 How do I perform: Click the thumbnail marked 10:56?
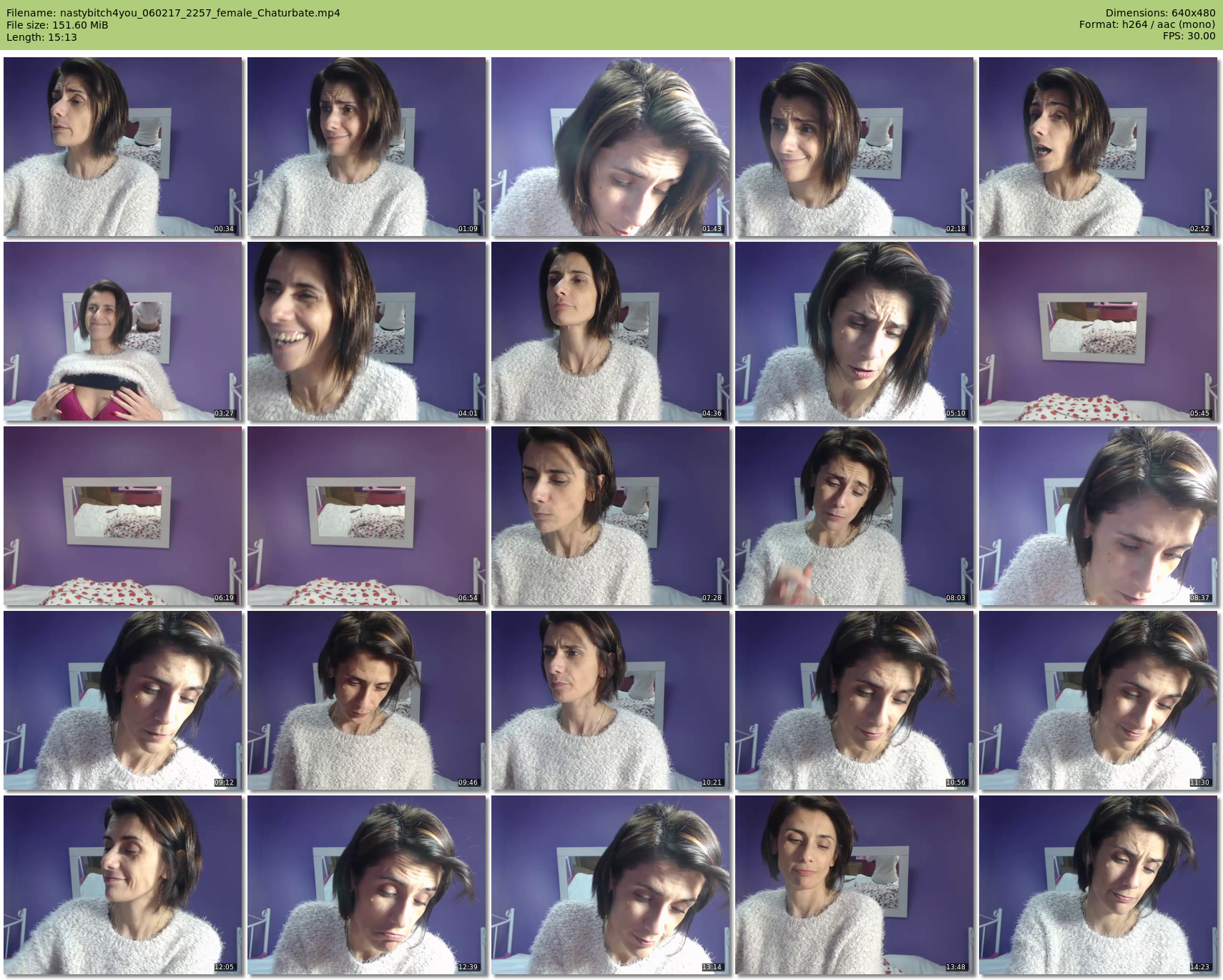pos(854,700)
